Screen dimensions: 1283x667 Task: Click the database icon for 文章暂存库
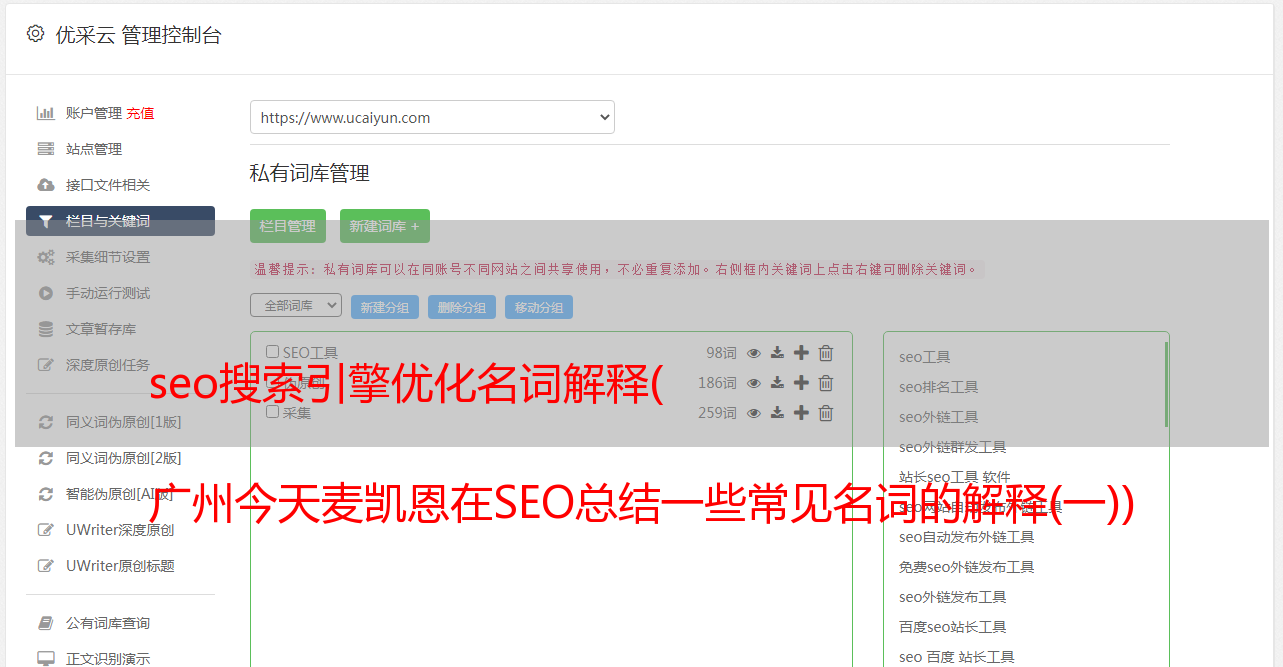point(45,329)
